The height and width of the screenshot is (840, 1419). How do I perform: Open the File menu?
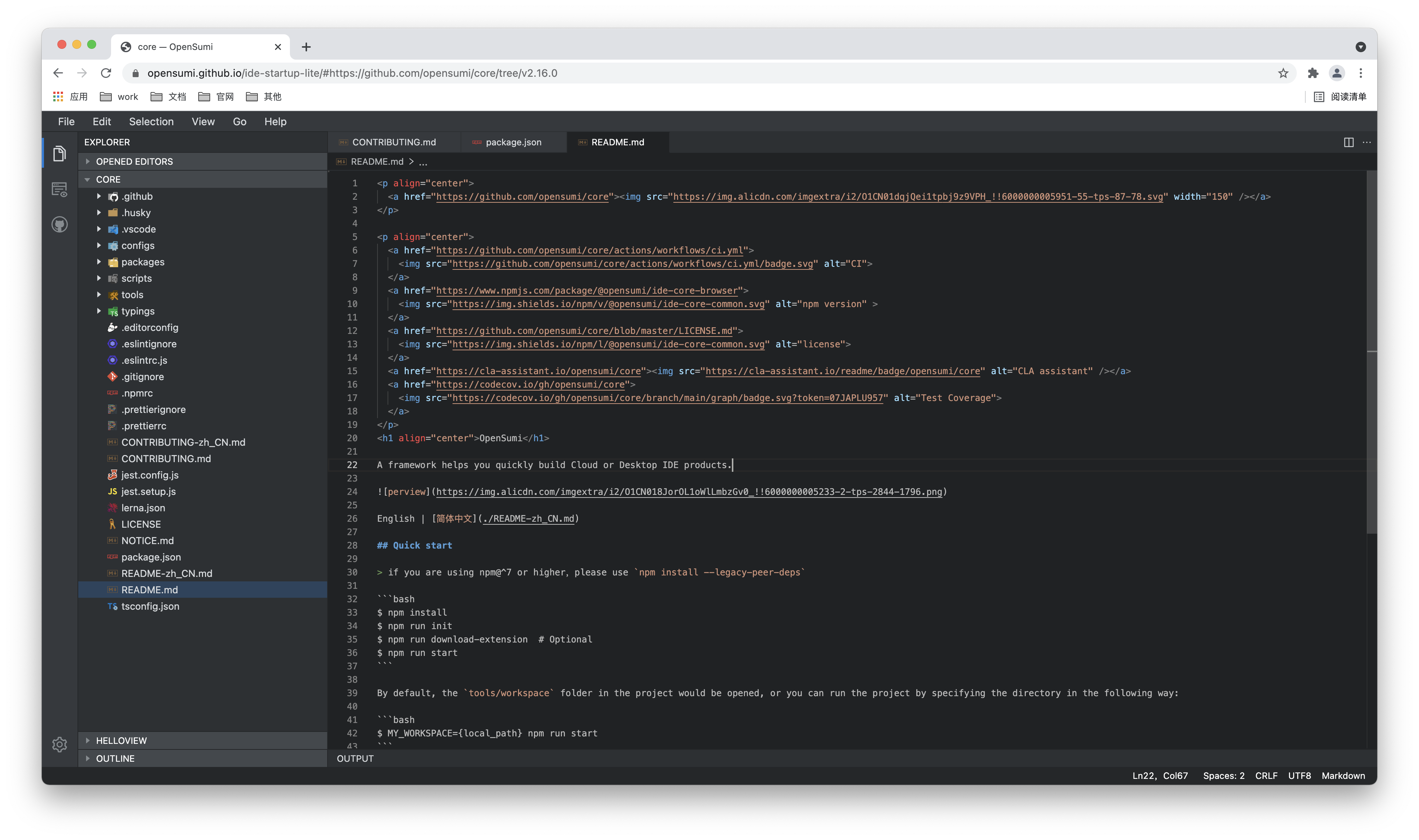tap(66, 122)
